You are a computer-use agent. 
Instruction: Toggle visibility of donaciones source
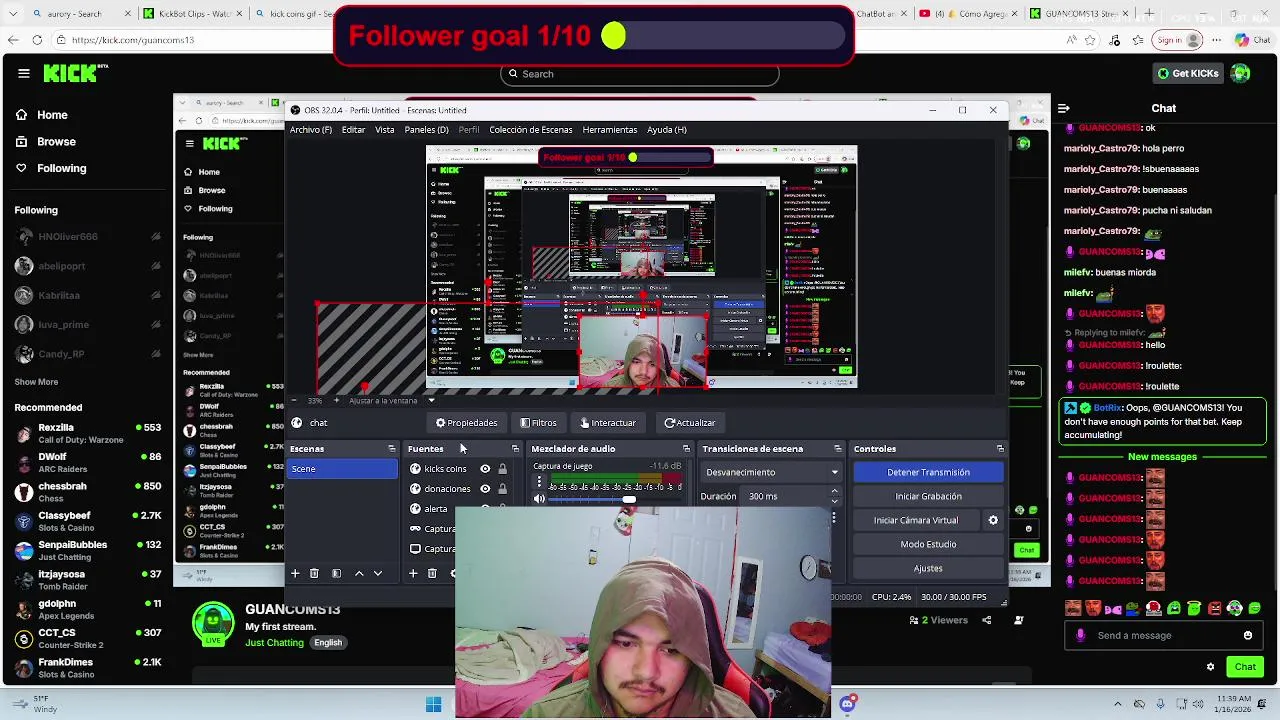(x=485, y=489)
